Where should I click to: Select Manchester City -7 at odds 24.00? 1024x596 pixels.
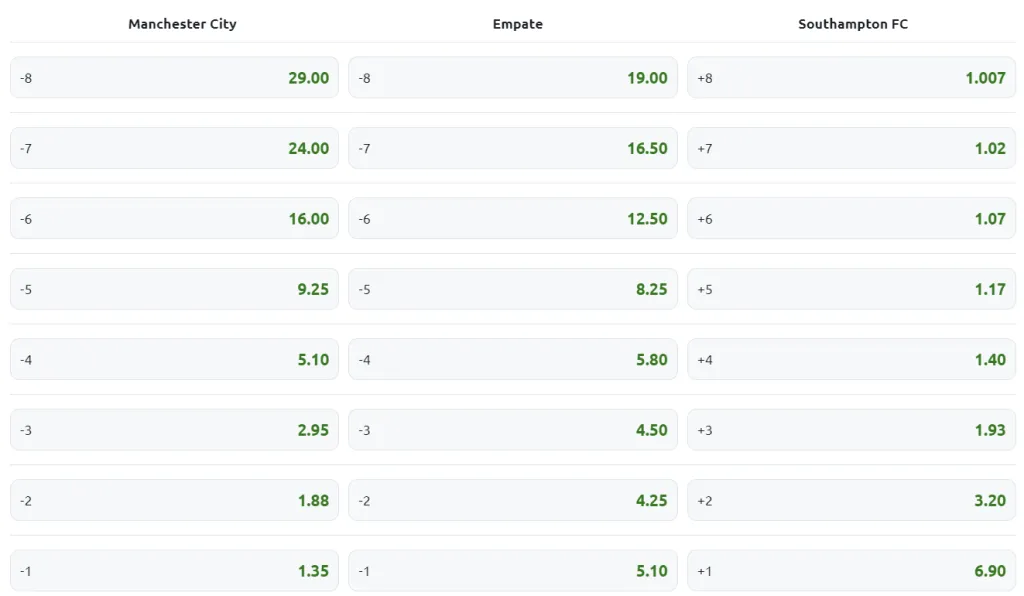[x=174, y=147]
